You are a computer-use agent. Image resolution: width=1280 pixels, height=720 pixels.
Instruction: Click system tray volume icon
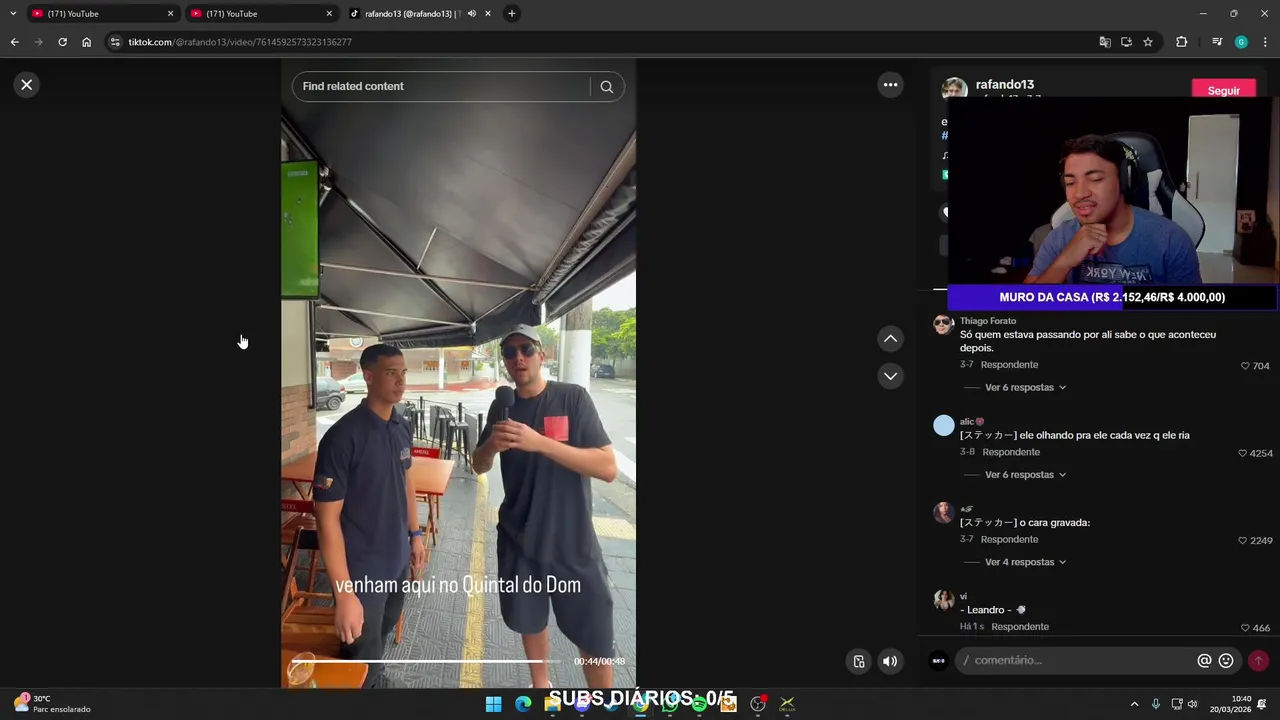(1192, 704)
